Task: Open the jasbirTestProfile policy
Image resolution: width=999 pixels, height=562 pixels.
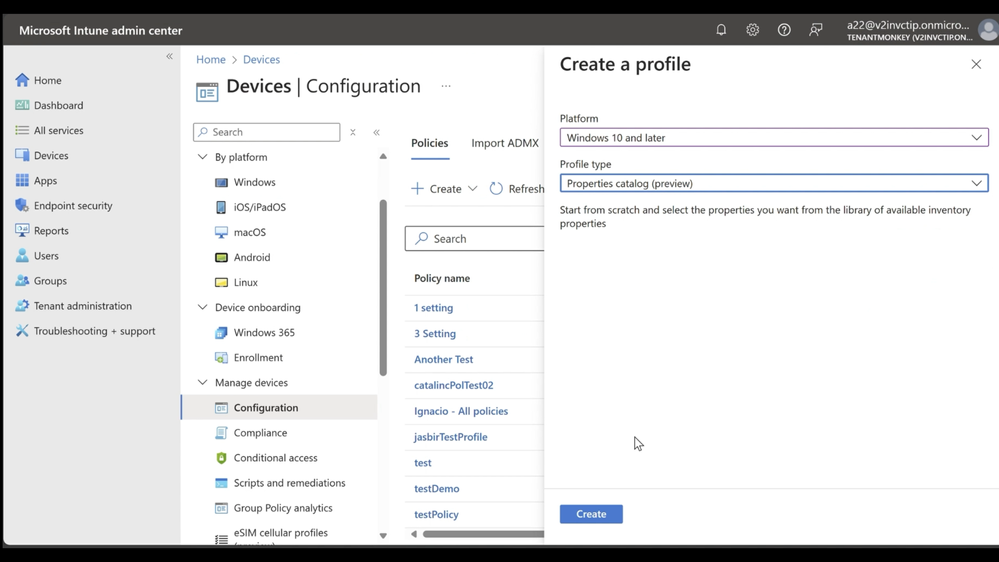Action: pyautogui.click(x=450, y=437)
